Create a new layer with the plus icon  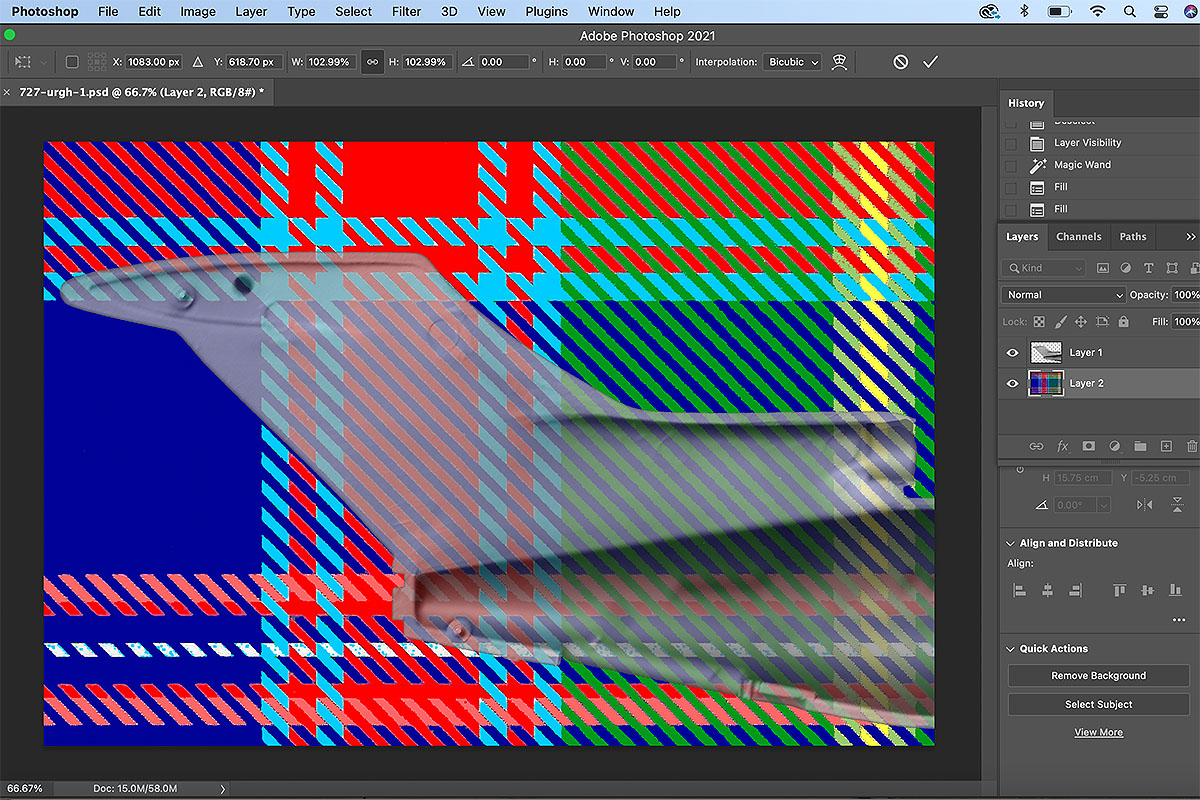tap(1166, 446)
